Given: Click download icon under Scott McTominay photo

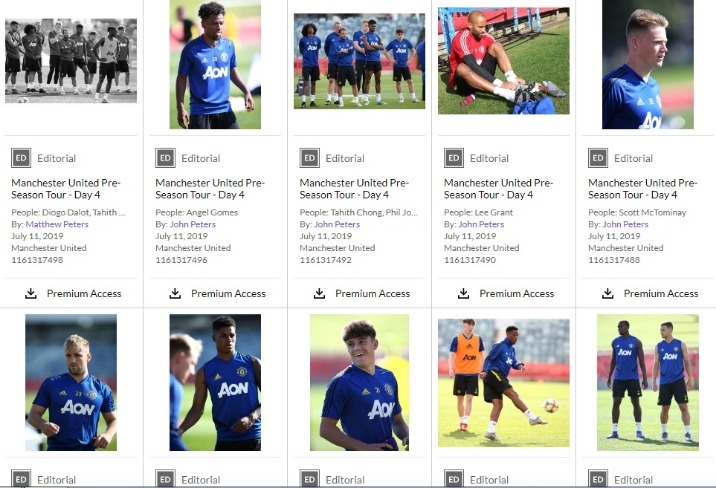Looking at the screenshot, I should pos(608,294).
